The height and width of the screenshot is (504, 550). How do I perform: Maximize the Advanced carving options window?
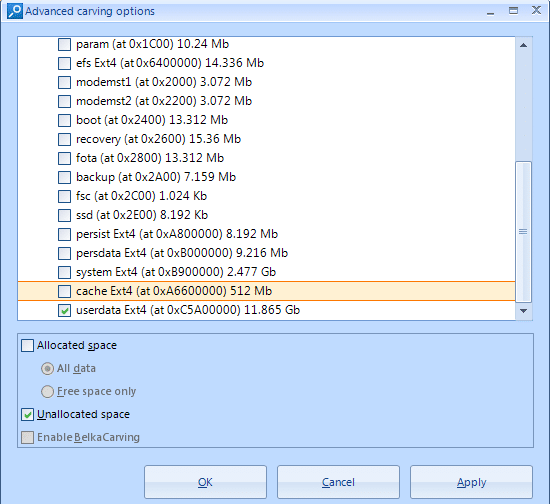pos(513,11)
